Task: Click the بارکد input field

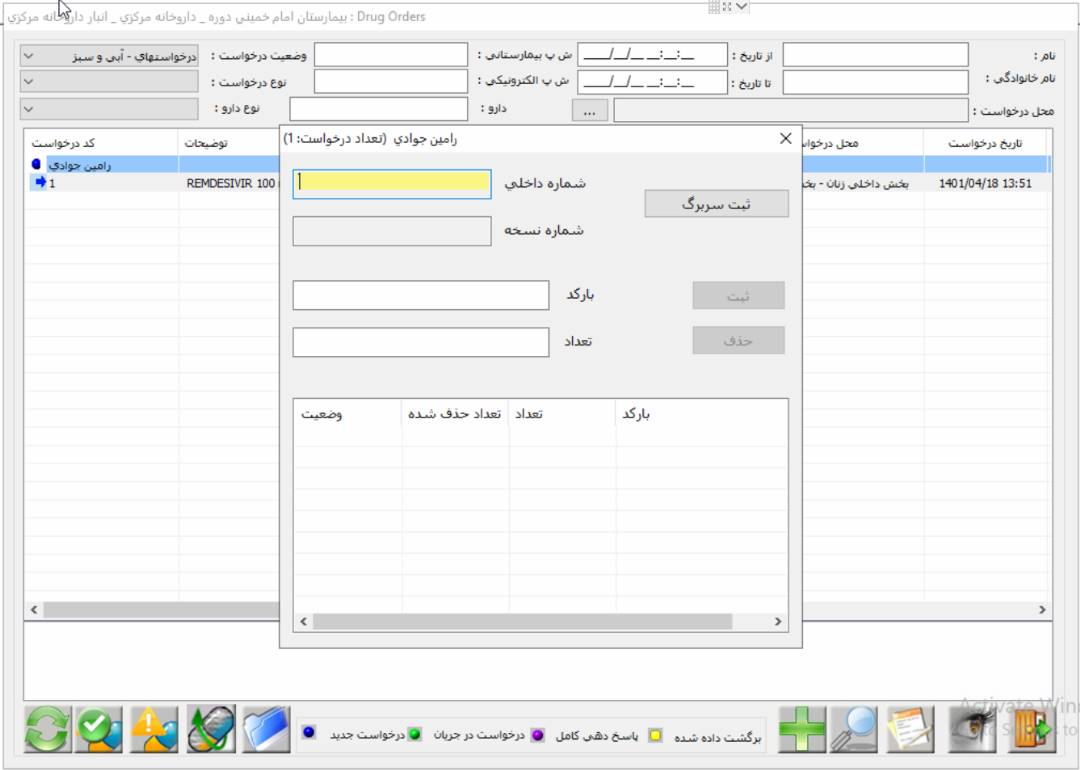Action: [x=420, y=295]
